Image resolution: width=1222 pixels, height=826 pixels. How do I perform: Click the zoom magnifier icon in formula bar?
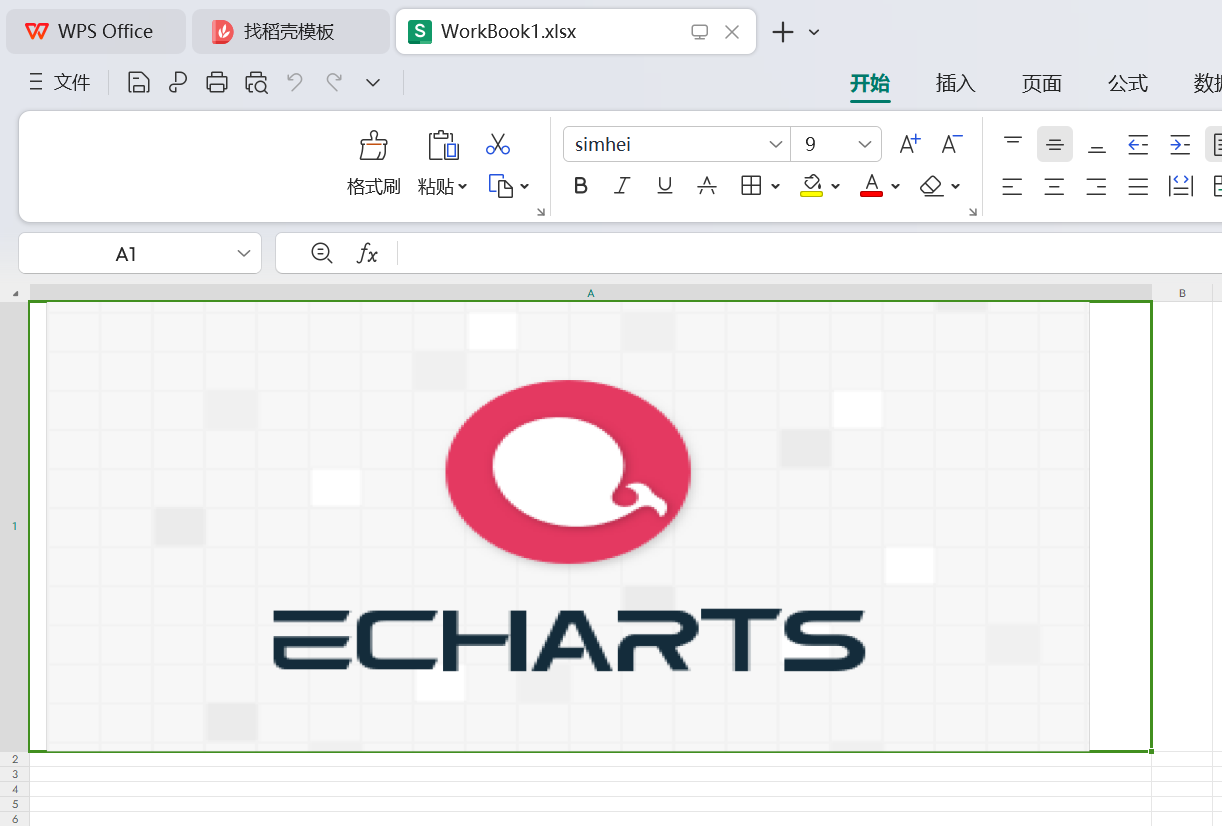pyautogui.click(x=322, y=253)
